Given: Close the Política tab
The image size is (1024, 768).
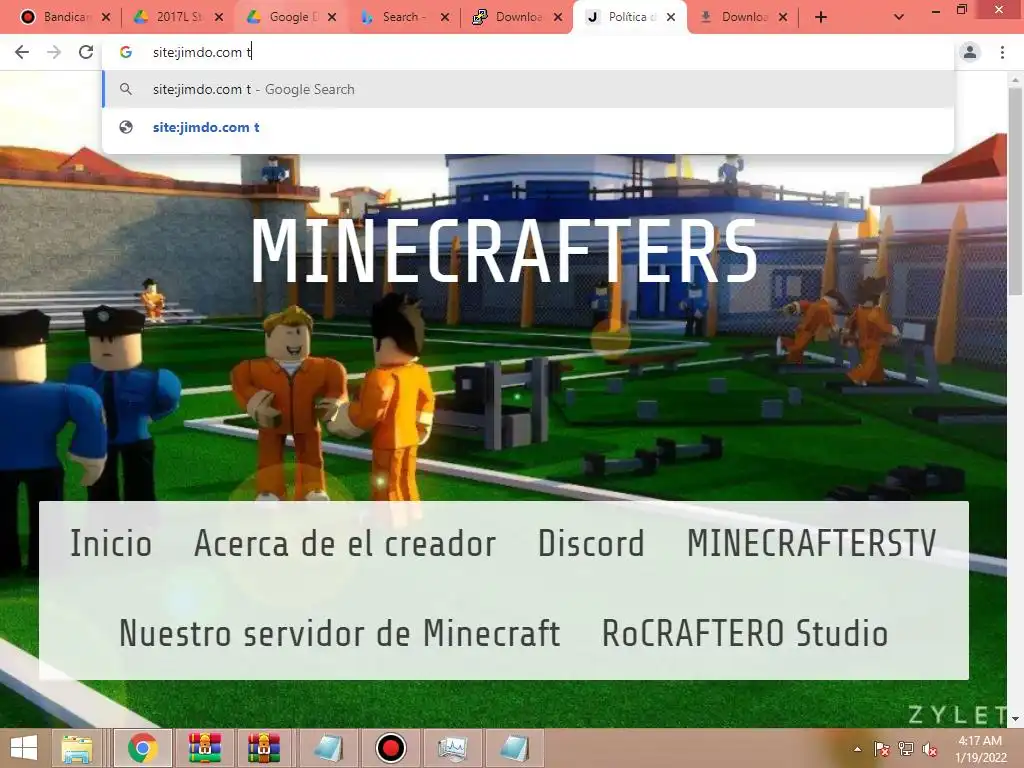Looking at the screenshot, I should 671,17.
